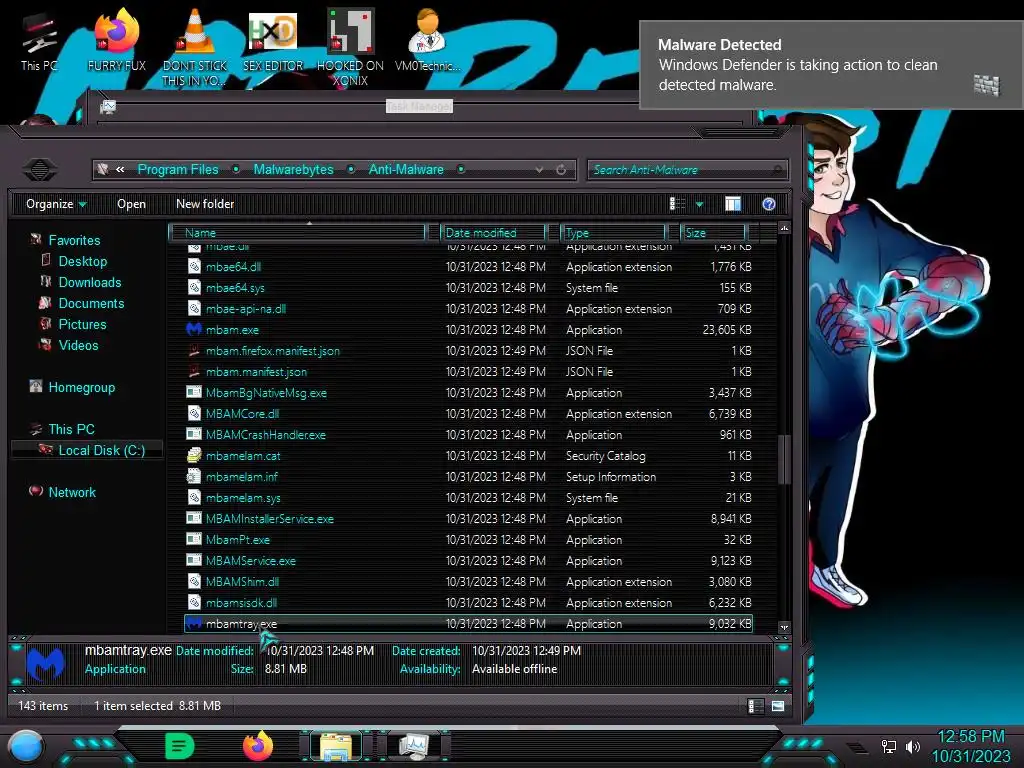Screen dimensions: 1024x768
Task: Select the mbam.exe Malwarebytes icon
Action: click(194, 329)
